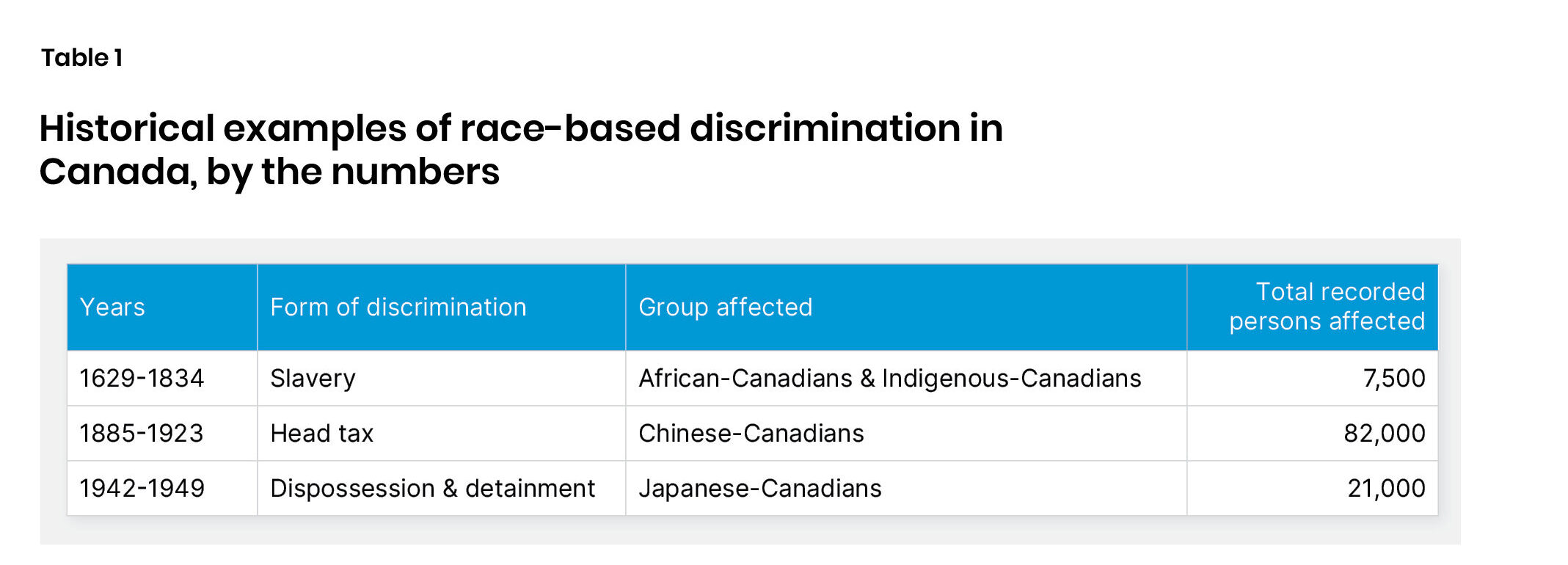Click the word "Historical" in the heading
1568x565 pixels.
pos(127,128)
